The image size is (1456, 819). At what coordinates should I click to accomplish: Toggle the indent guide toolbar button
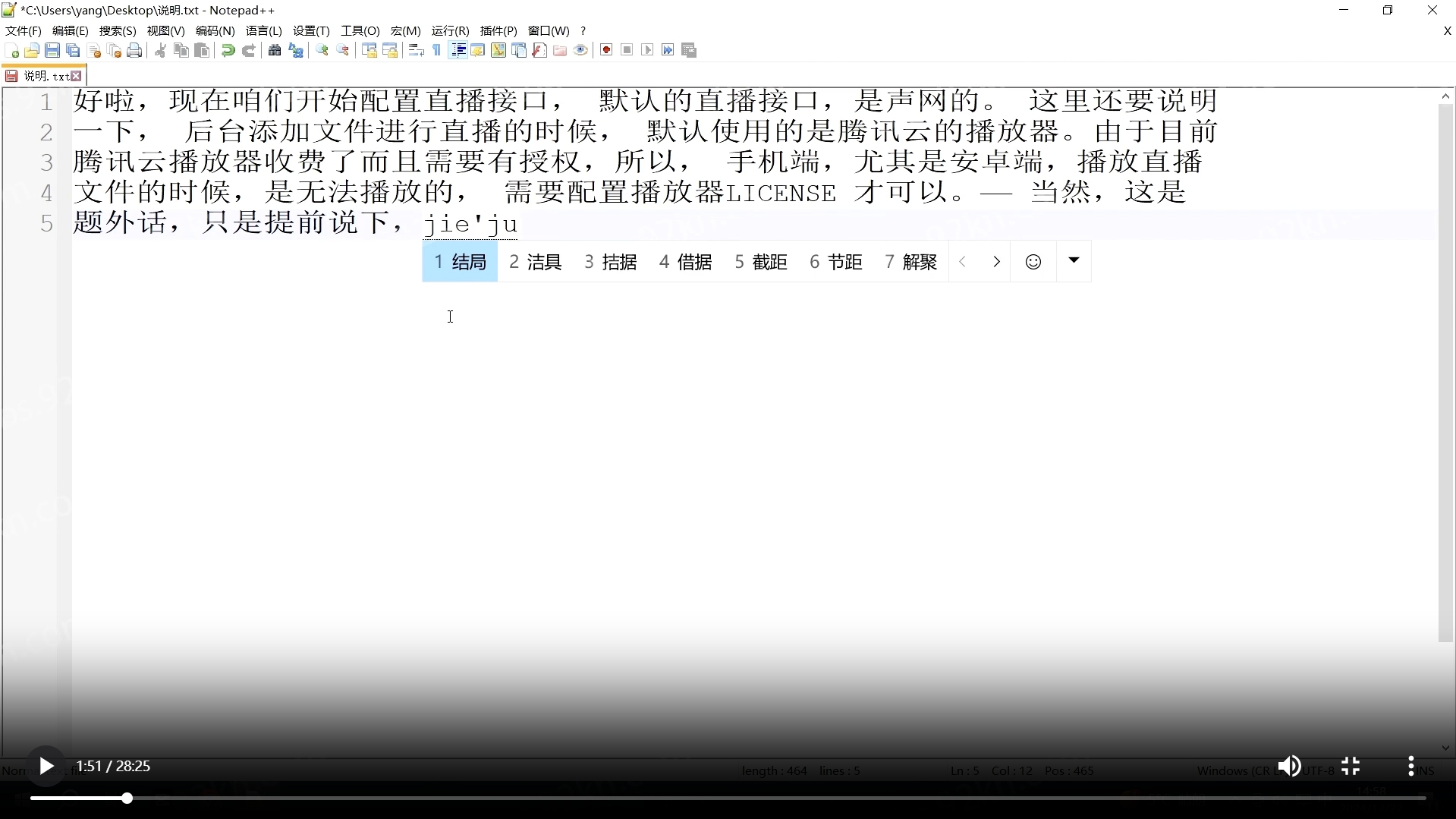458,50
